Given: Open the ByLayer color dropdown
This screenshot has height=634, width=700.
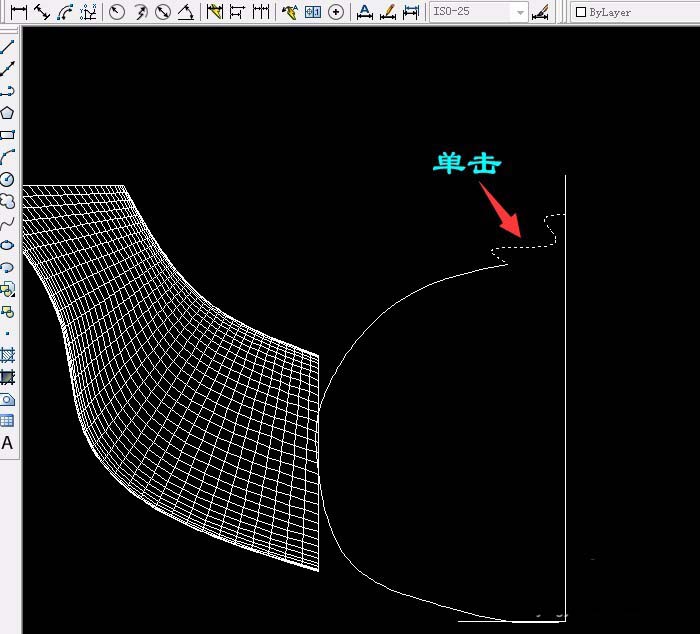Looking at the screenshot, I should 635,12.
